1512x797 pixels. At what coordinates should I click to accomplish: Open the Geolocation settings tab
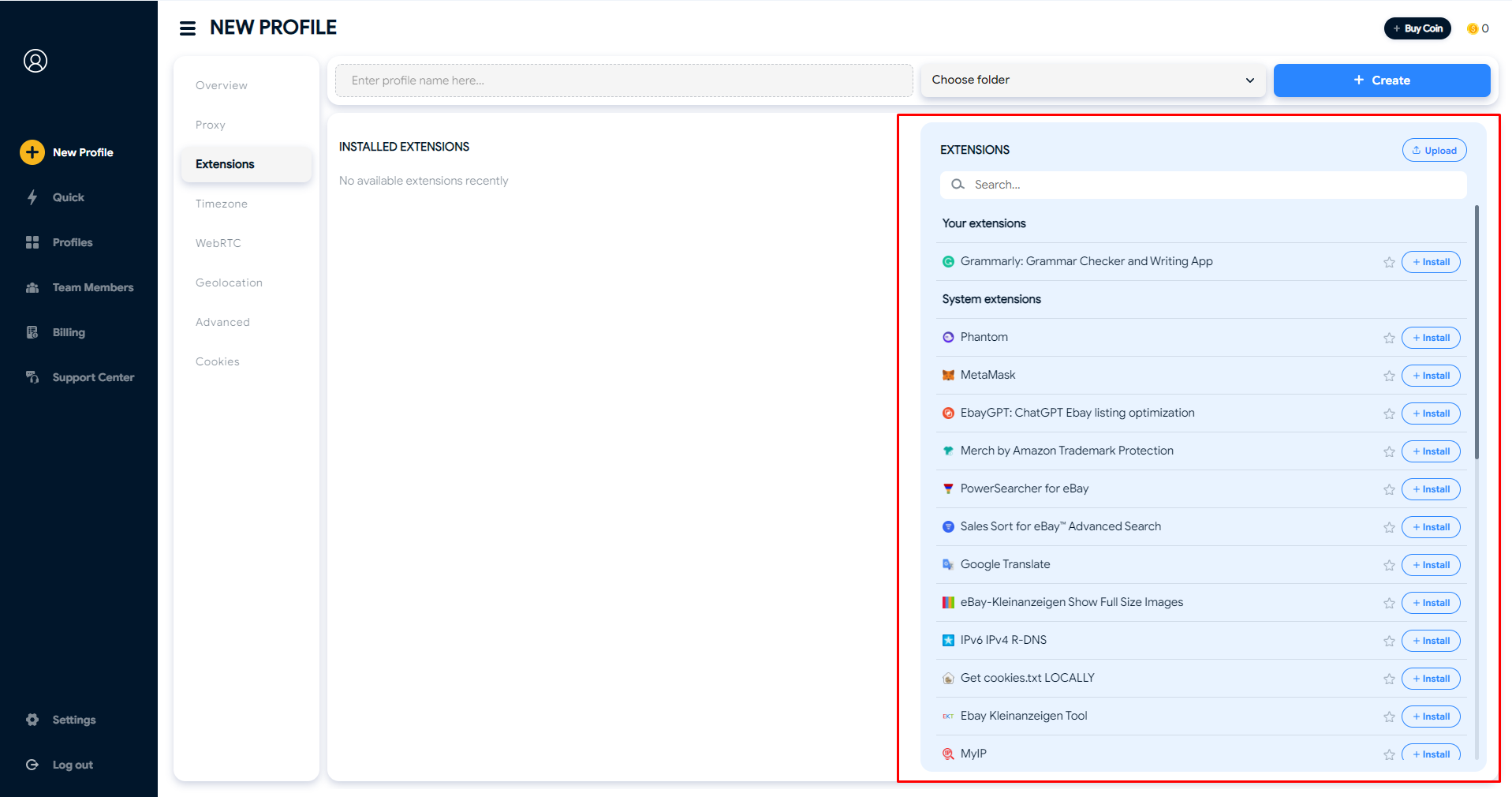click(x=229, y=283)
